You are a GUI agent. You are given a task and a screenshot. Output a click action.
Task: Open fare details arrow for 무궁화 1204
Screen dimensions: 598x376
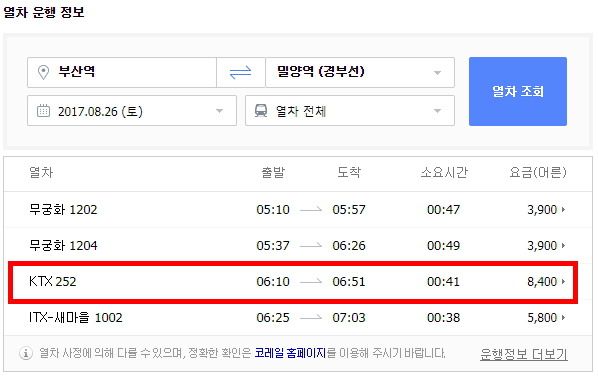[x=563, y=245]
